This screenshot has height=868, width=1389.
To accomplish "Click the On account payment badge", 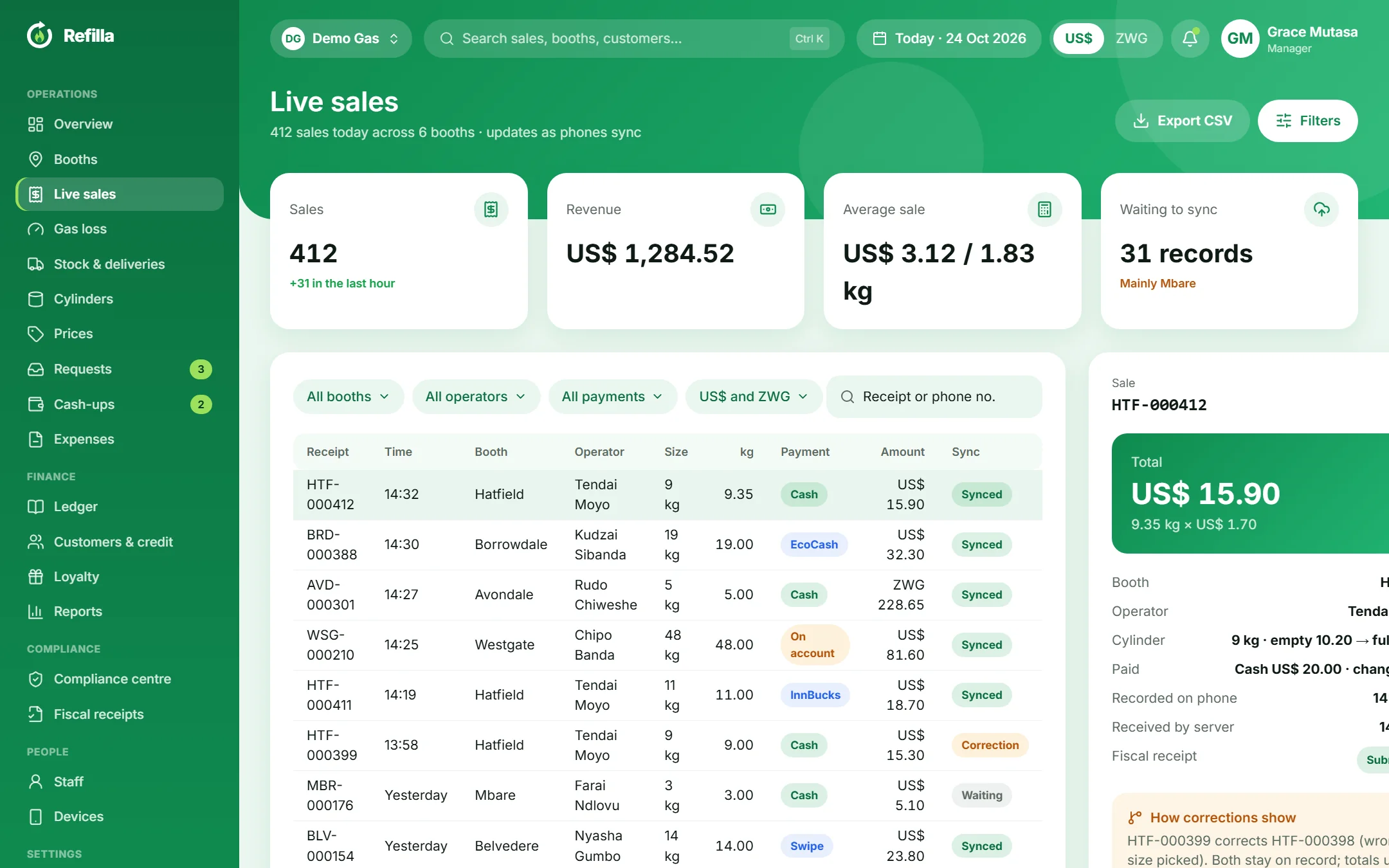I will (815, 645).
